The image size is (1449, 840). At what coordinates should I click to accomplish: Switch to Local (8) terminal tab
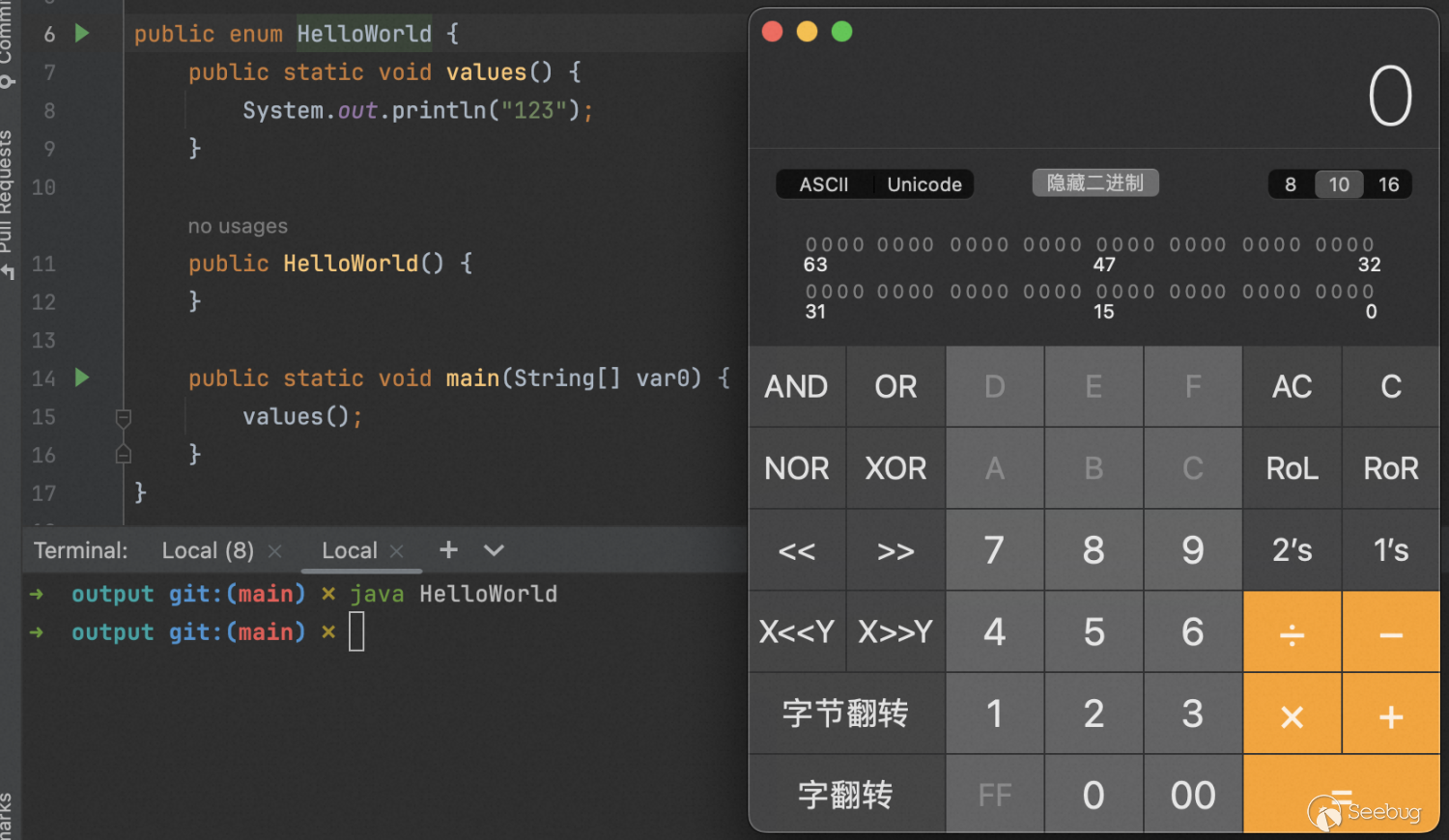pyautogui.click(x=208, y=550)
